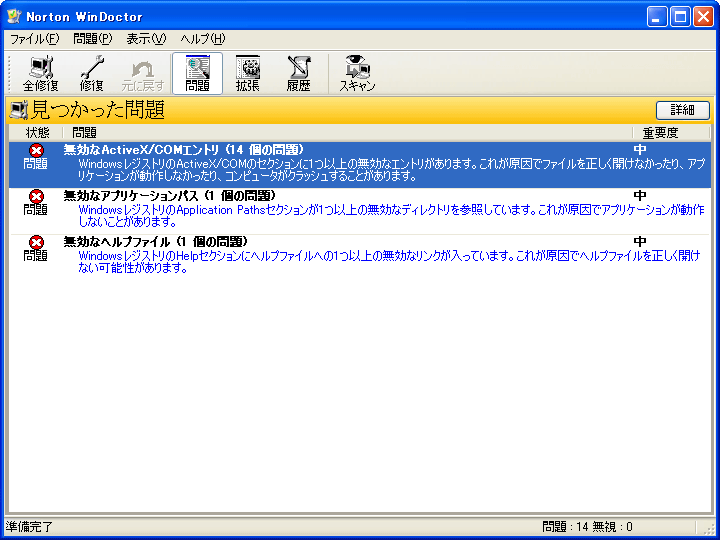Click the ActiveX/COM section description text
Screen dimensions: 720x540
point(392,170)
